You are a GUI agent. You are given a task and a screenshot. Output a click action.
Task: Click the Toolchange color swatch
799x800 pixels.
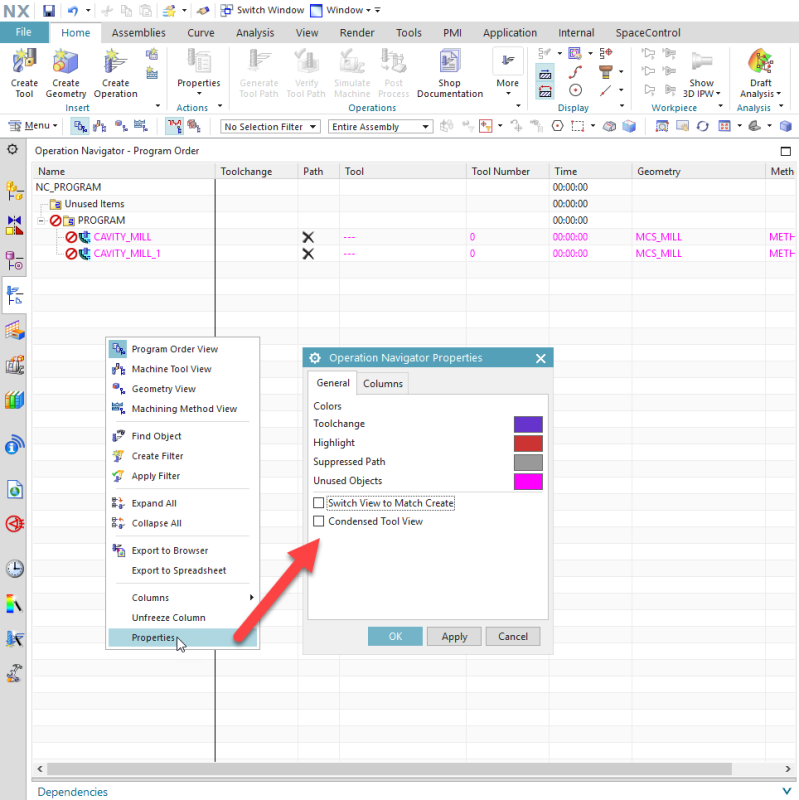528,424
